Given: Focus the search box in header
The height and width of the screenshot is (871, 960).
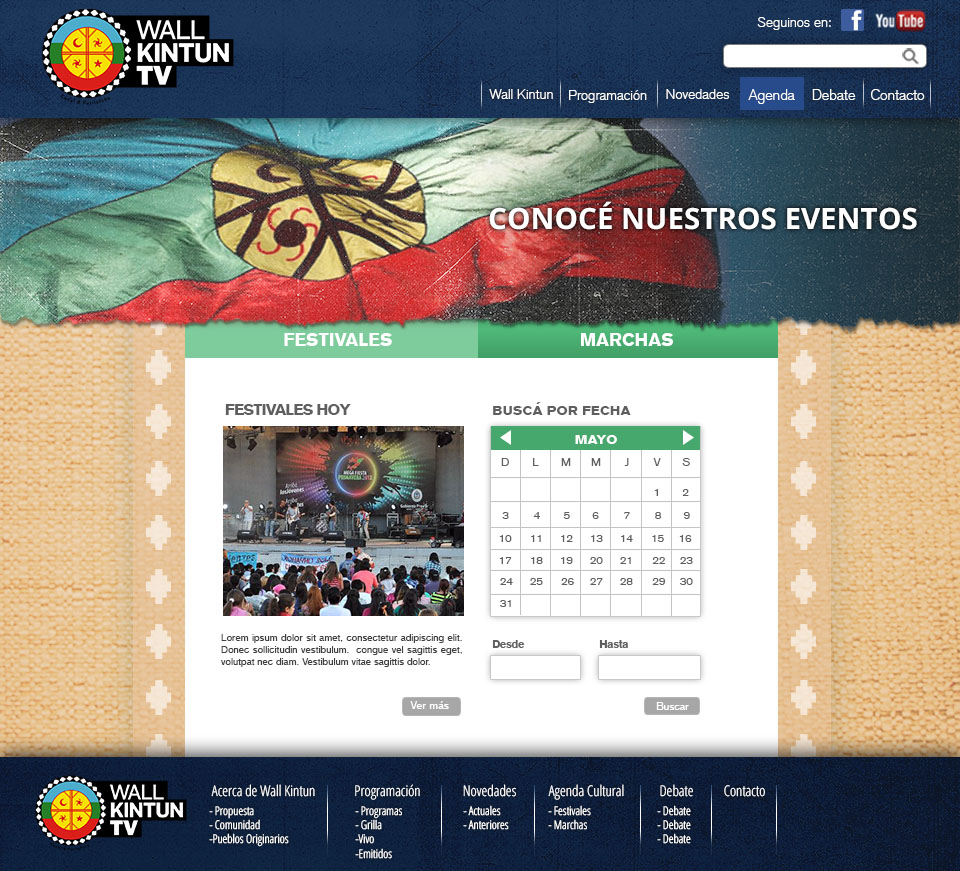Looking at the screenshot, I should [x=811, y=56].
